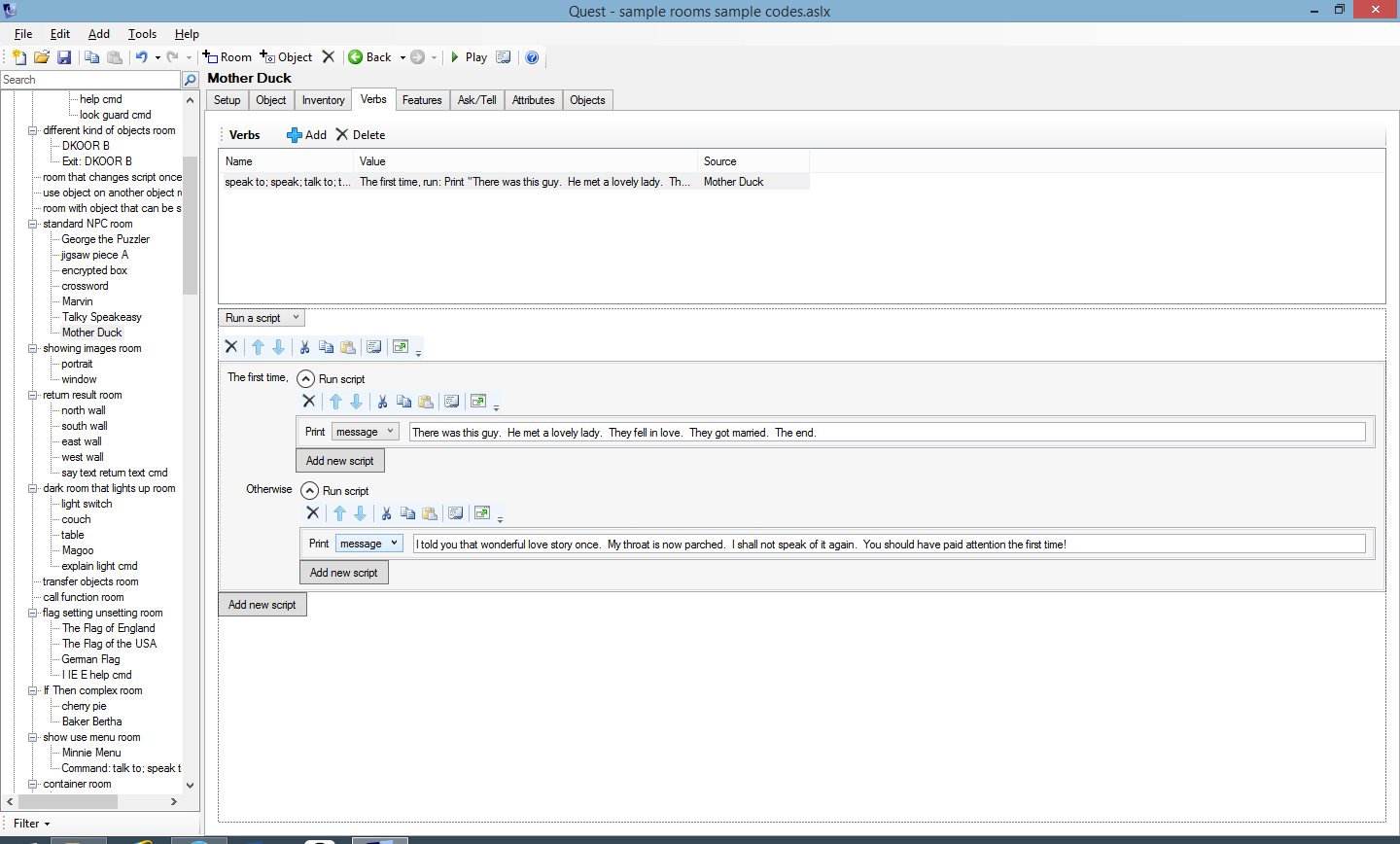Add a new verb with the plus icon

tap(306, 135)
